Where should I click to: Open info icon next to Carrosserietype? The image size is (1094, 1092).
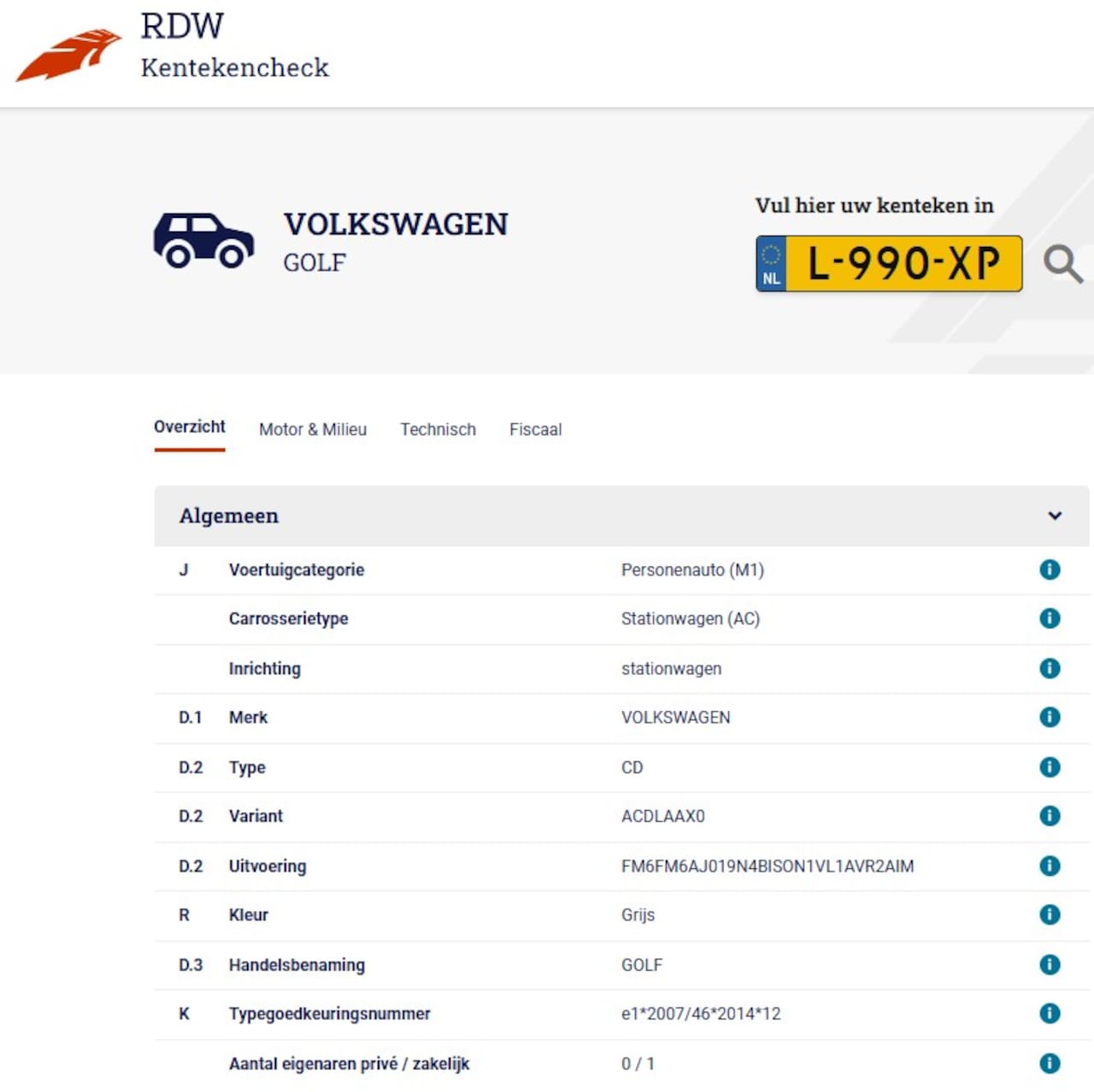(x=1050, y=619)
